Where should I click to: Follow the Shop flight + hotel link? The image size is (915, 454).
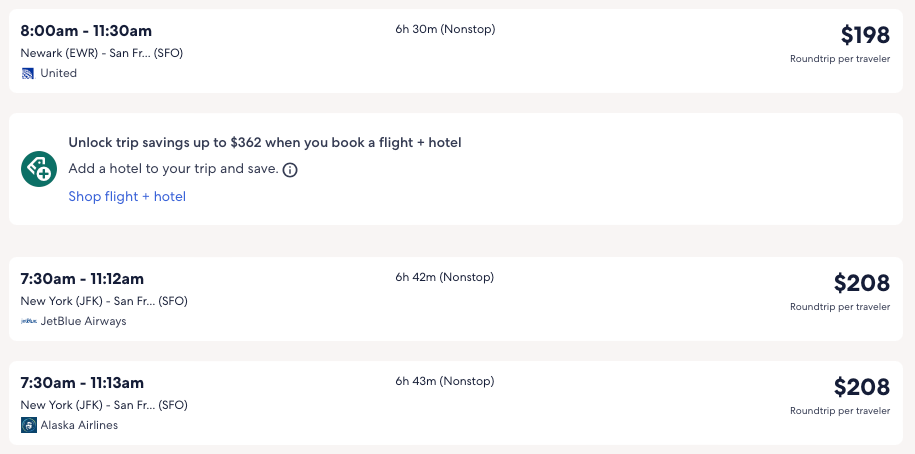127,196
